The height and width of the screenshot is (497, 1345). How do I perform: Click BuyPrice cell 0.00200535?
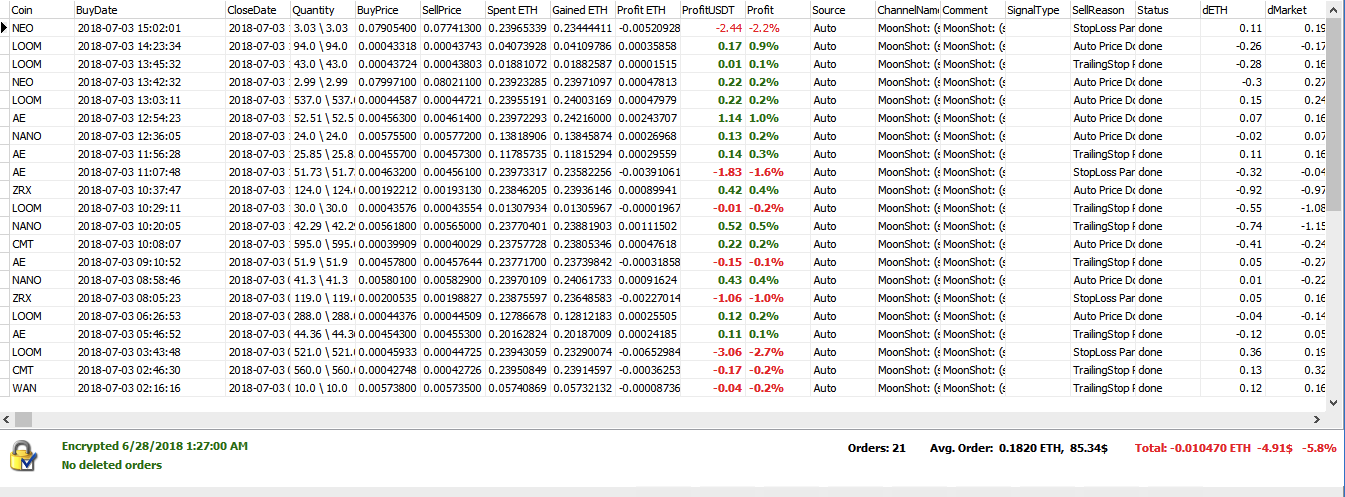pyautogui.click(x=387, y=298)
